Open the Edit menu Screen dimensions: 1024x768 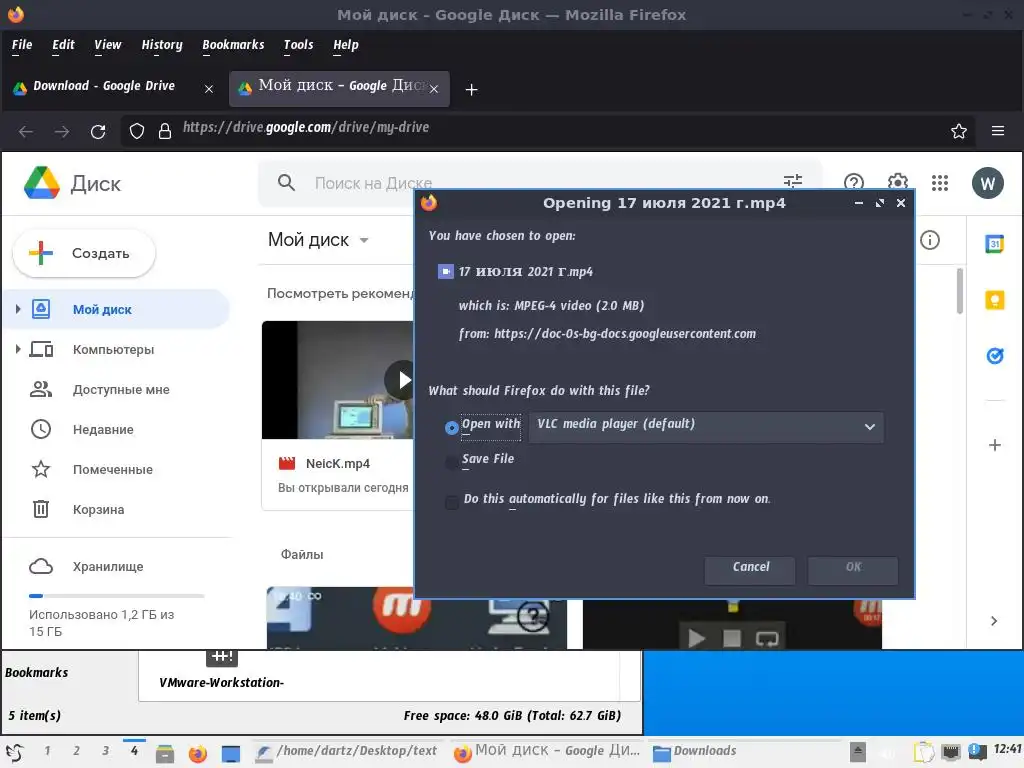[63, 45]
